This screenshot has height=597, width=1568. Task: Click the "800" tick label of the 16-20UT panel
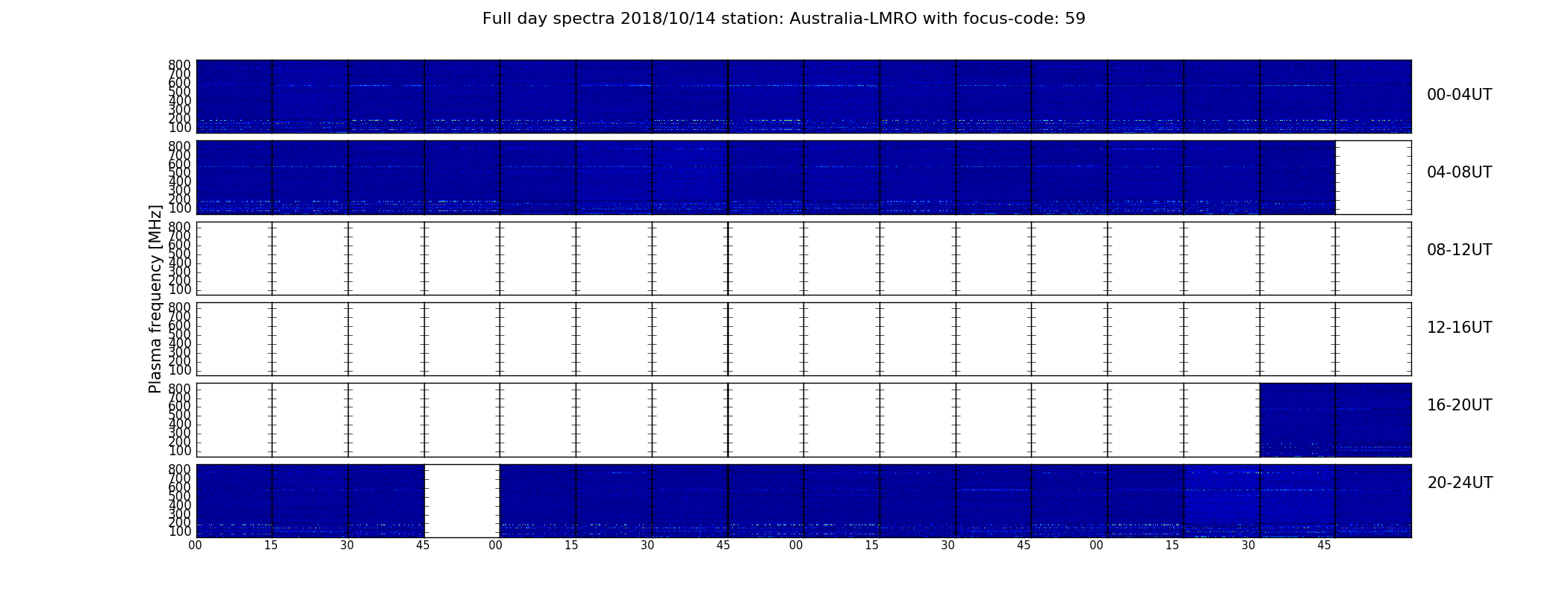[180, 389]
